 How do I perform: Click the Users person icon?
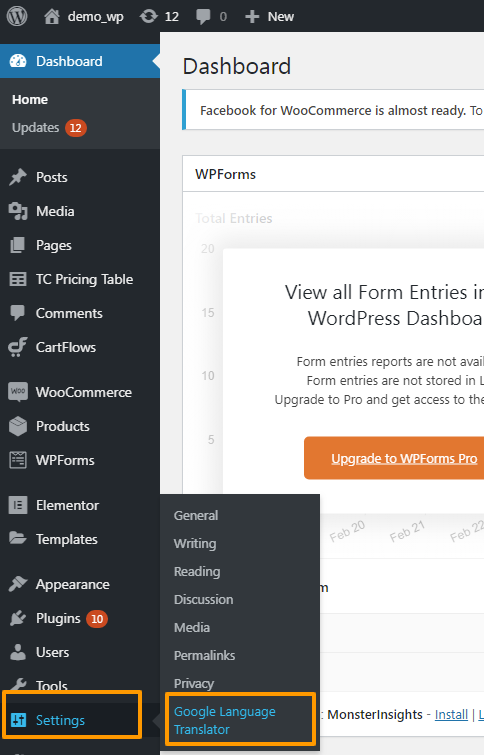tap(18, 652)
